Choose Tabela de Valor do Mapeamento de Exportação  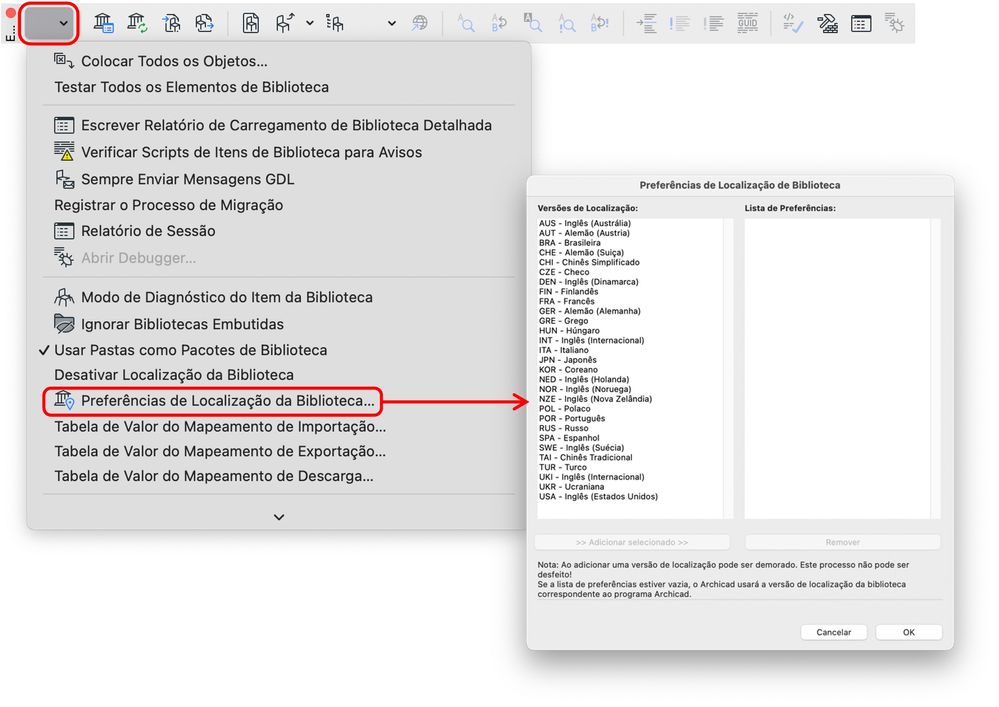220,452
